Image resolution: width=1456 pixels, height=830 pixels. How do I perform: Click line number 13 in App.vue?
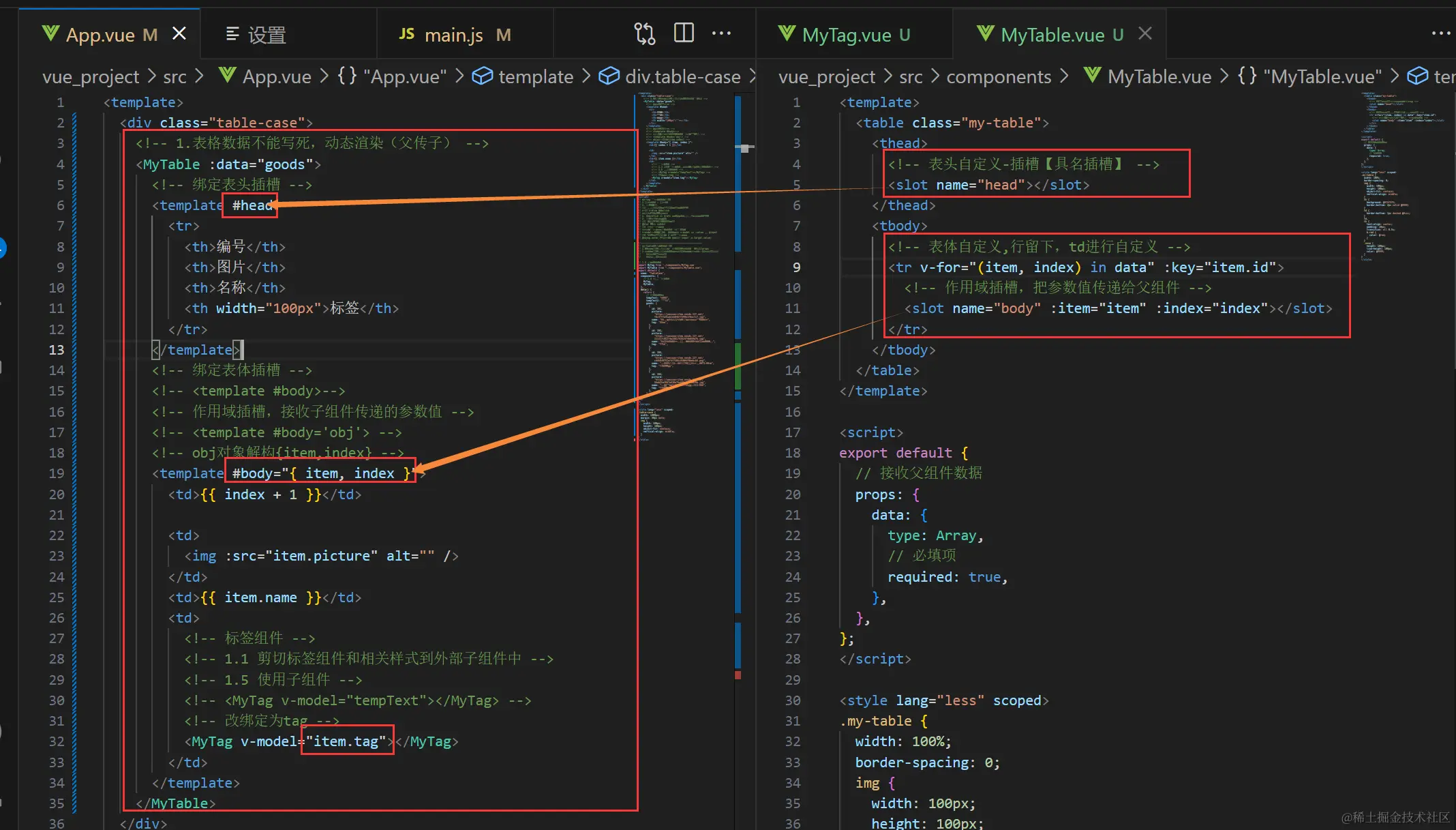57,350
